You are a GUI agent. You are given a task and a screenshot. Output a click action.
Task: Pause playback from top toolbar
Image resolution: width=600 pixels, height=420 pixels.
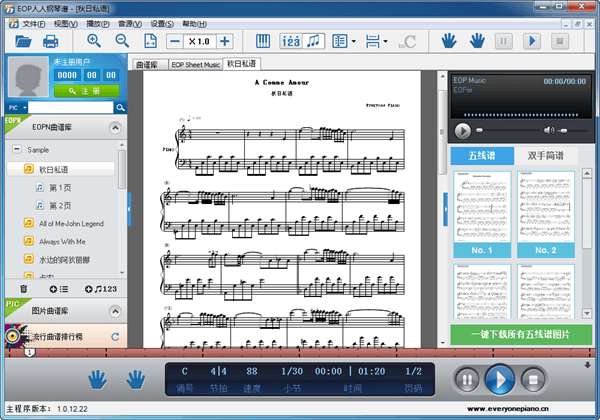click(x=504, y=41)
